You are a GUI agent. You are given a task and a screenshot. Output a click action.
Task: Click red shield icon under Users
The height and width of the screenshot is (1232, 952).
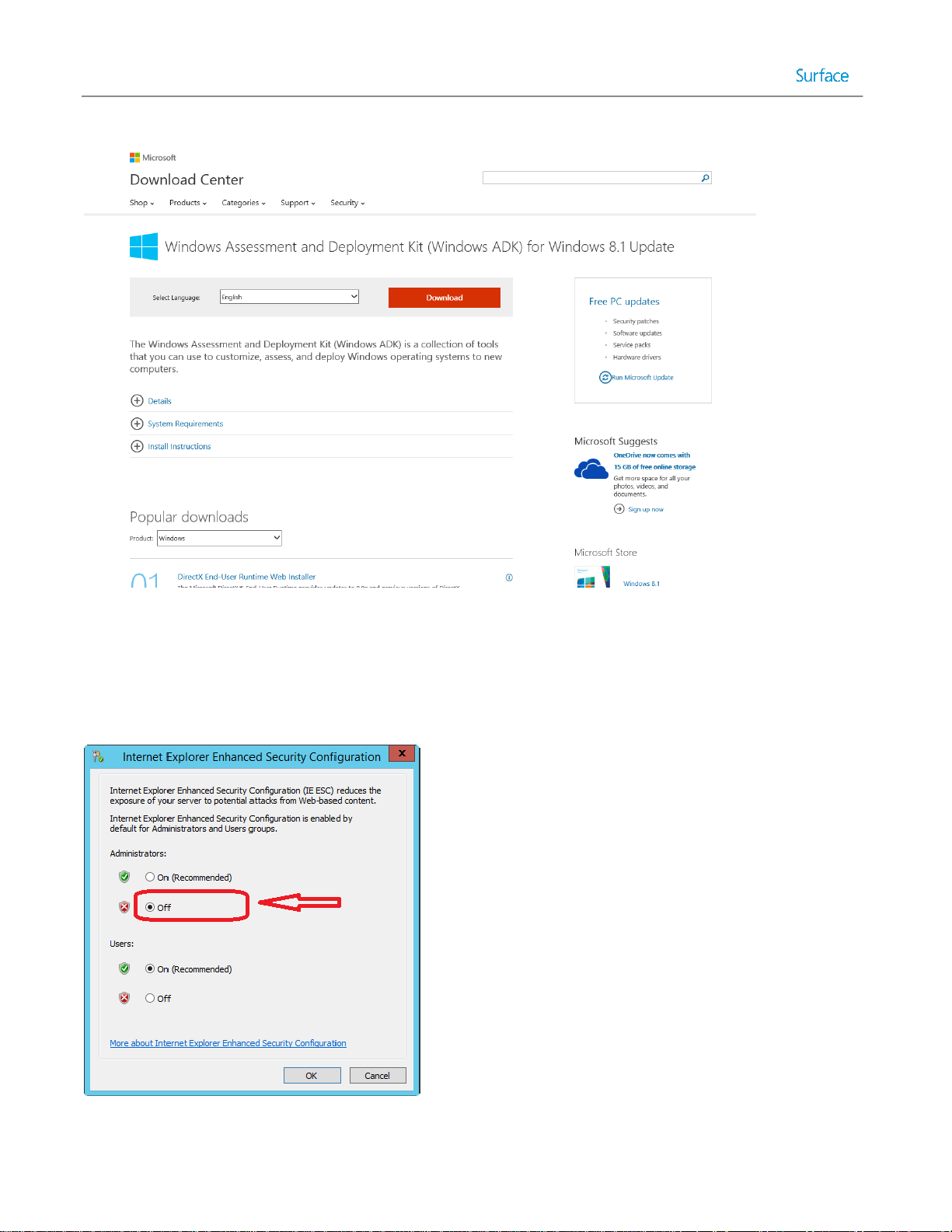(124, 998)
